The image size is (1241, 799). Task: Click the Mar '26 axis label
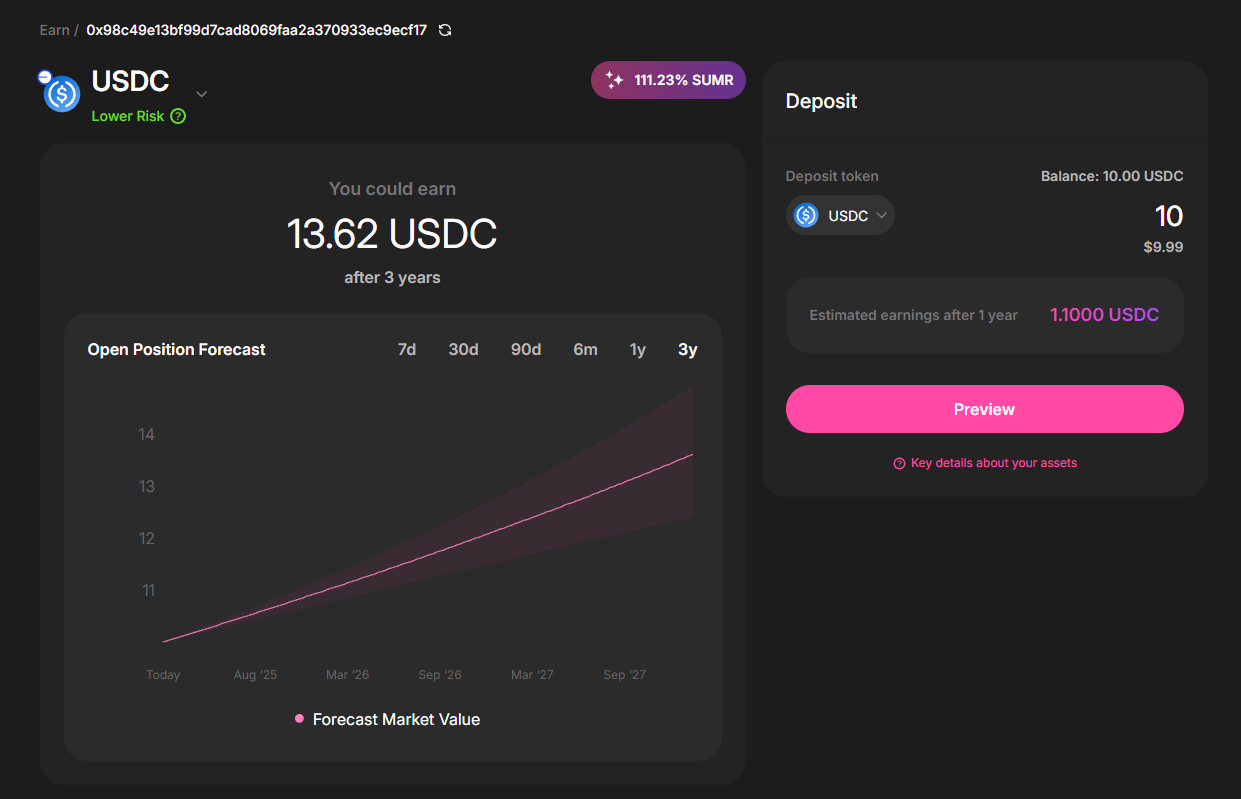[x=348, y=675]
